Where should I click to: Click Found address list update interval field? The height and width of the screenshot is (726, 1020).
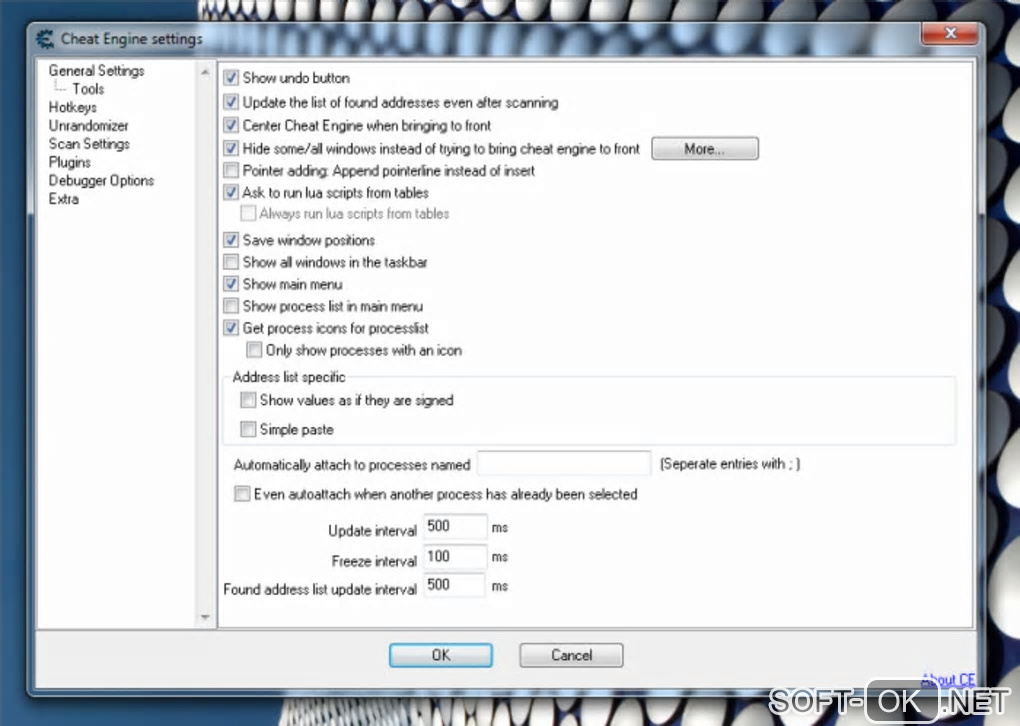pyautogui.click(x=455, y=585)
